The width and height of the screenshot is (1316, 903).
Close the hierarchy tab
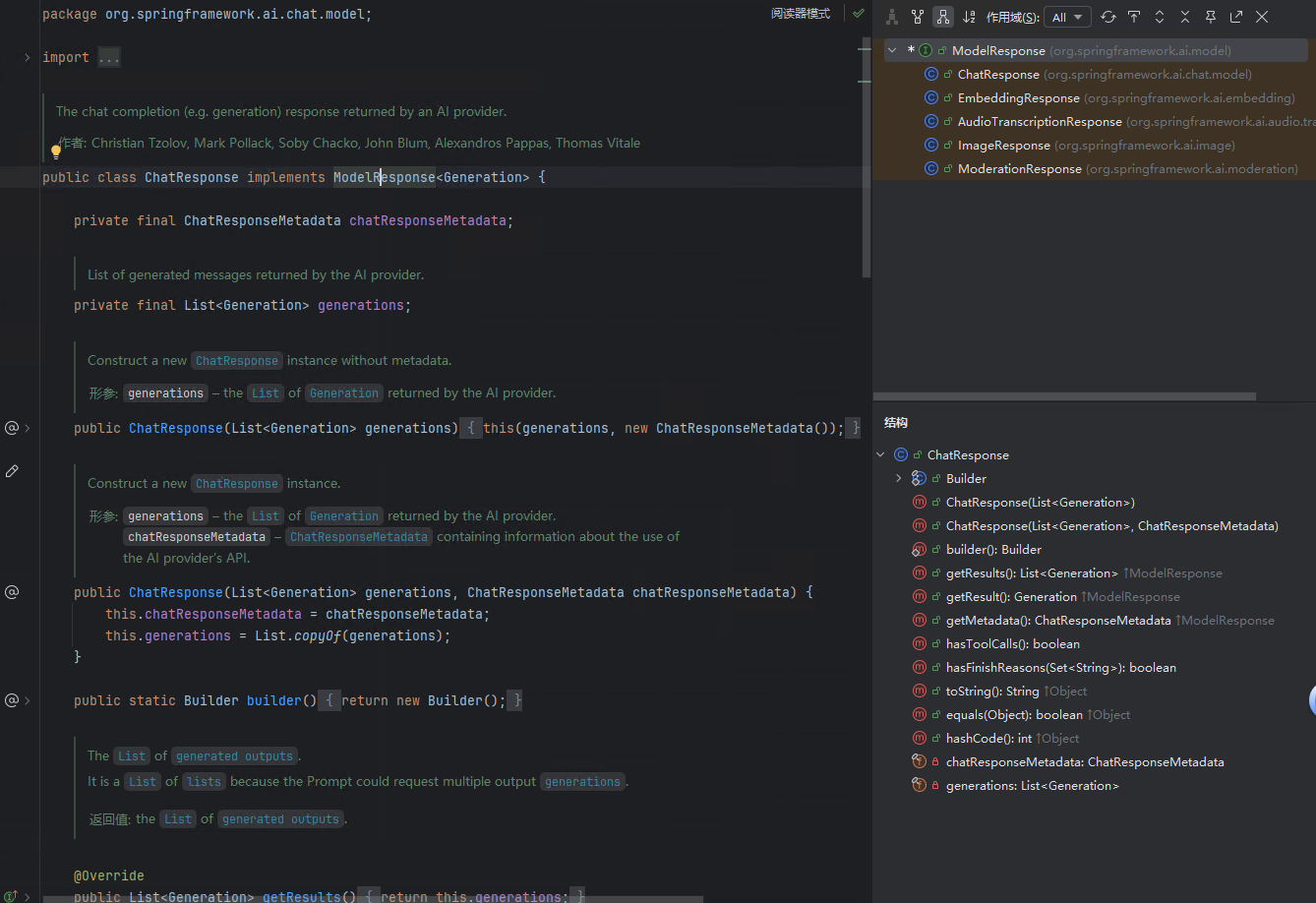1262,17
